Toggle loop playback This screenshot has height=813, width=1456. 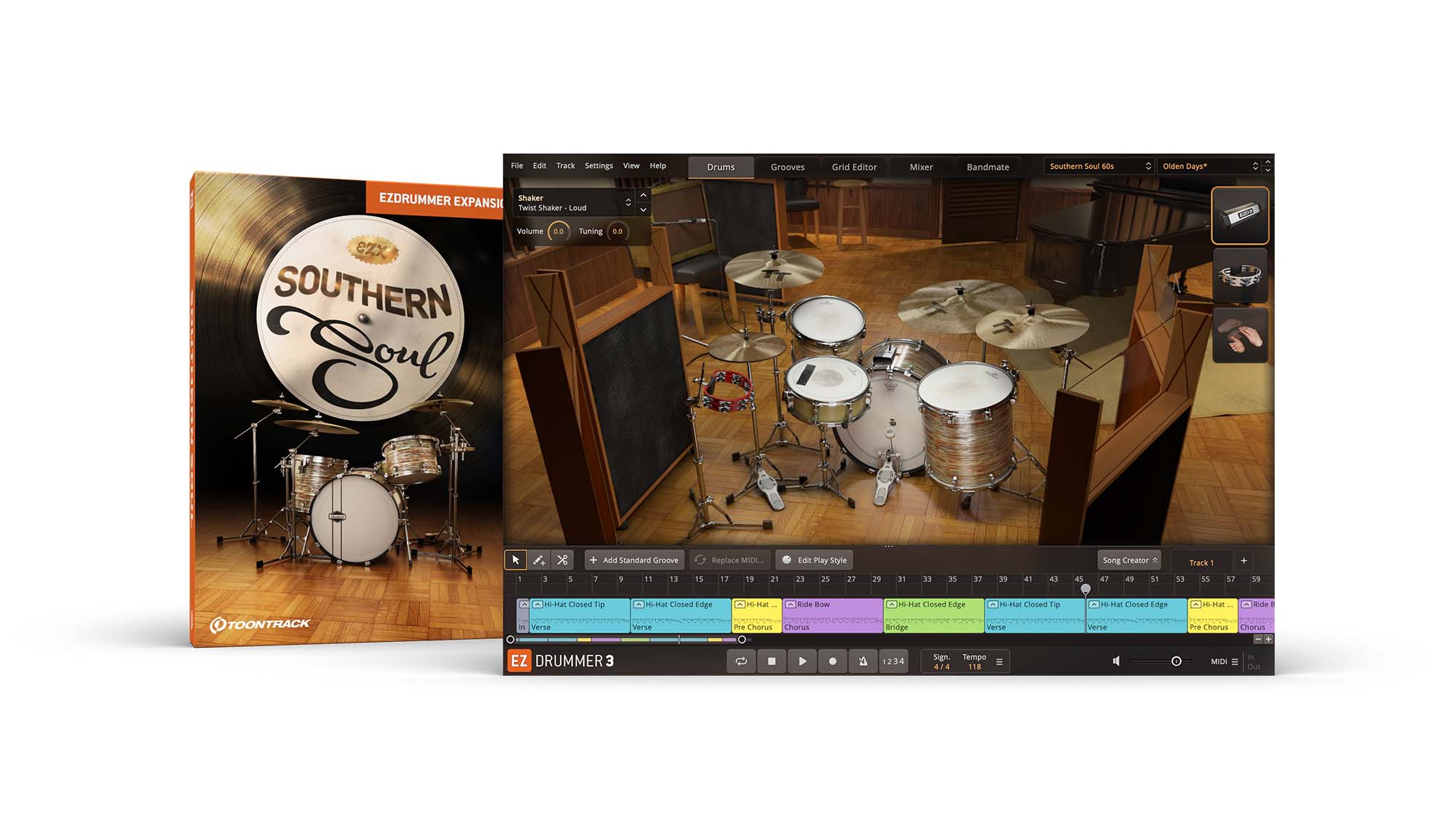tap(741, 661)
